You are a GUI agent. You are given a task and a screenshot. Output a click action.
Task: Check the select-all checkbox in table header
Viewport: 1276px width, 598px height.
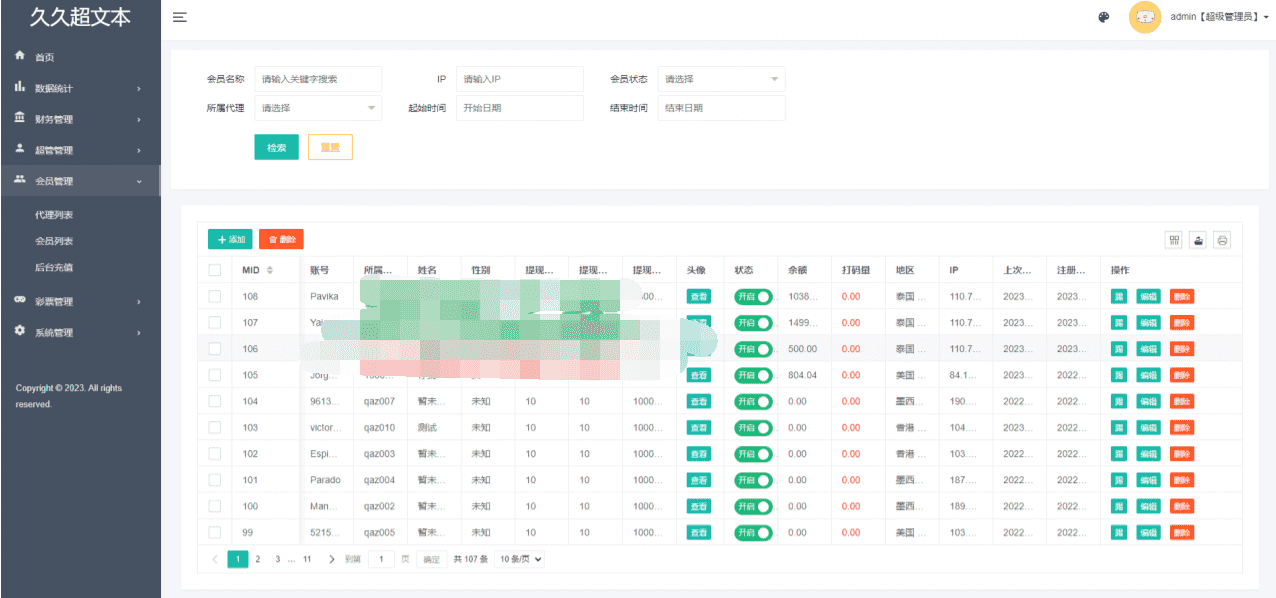215,270
